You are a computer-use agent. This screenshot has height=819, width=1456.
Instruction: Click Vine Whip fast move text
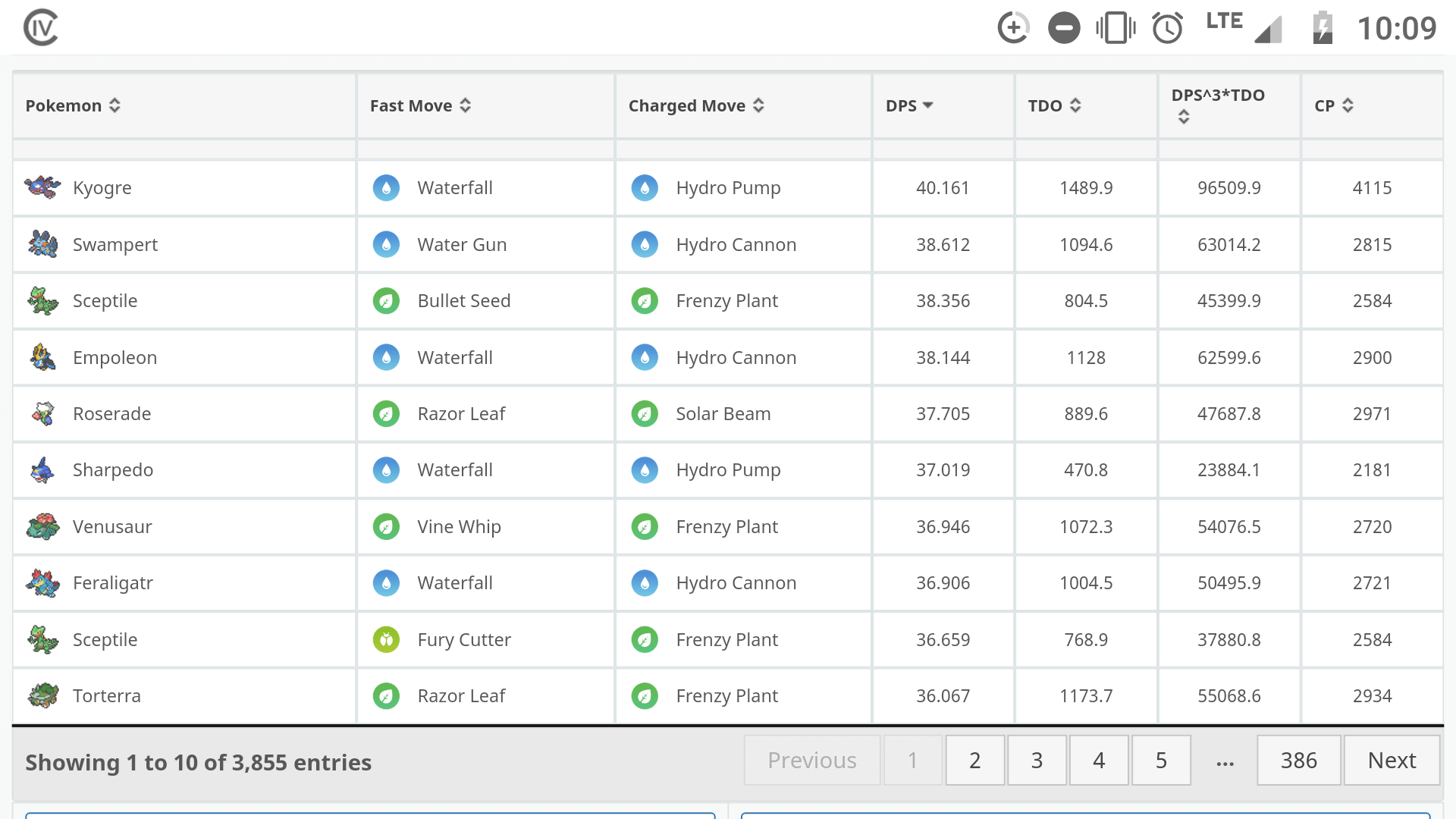tap(460, 527)
